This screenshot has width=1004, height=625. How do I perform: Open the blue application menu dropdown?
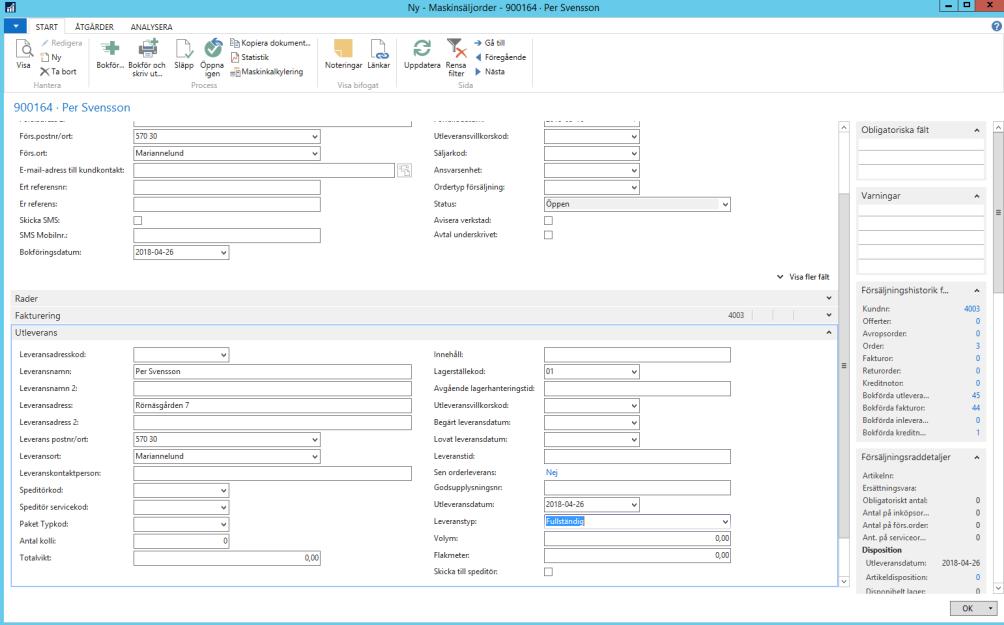point(15,26)
